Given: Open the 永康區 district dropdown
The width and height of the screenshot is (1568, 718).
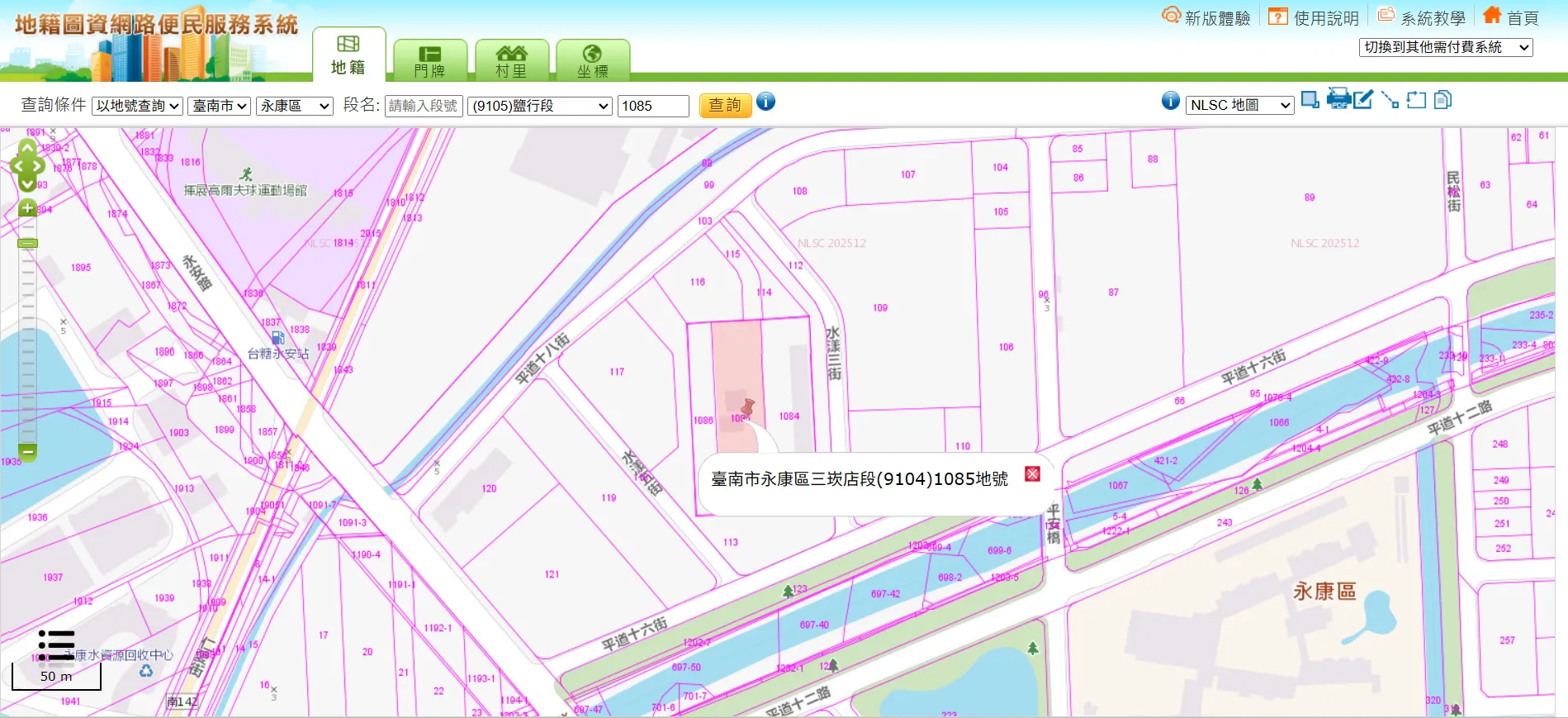Looking at the screenshot, I should [x=294, y=106].
